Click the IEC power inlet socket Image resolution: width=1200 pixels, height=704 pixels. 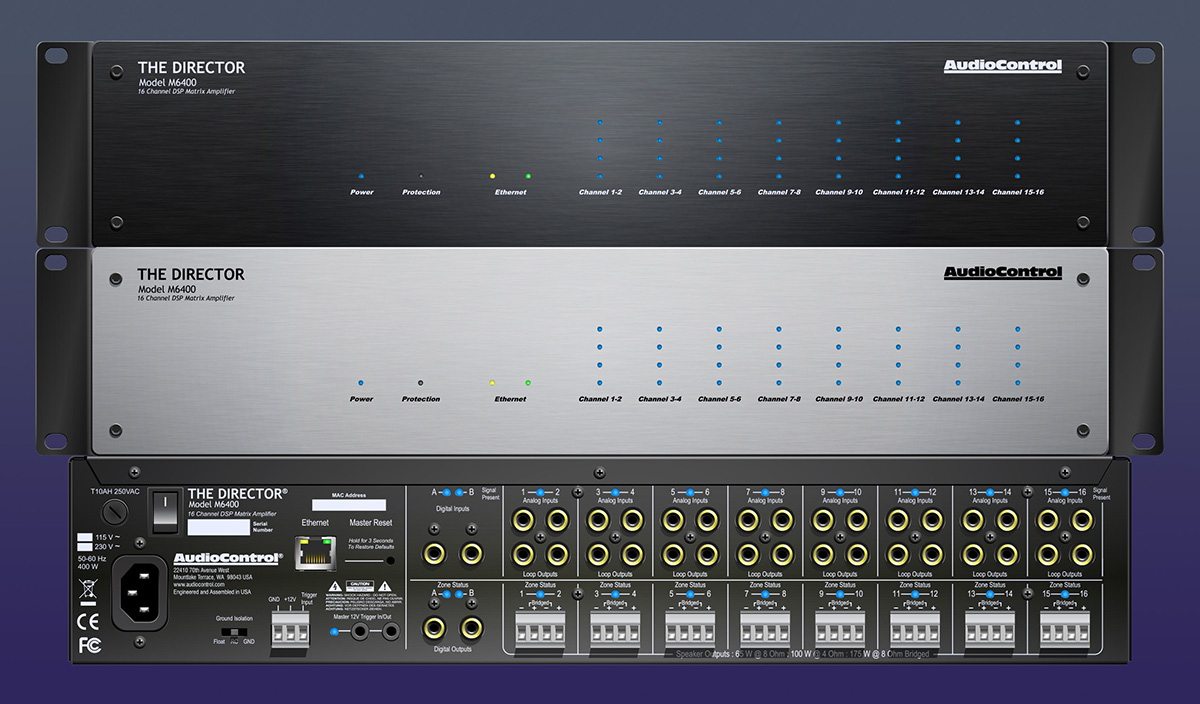click(x=138, y=592)
